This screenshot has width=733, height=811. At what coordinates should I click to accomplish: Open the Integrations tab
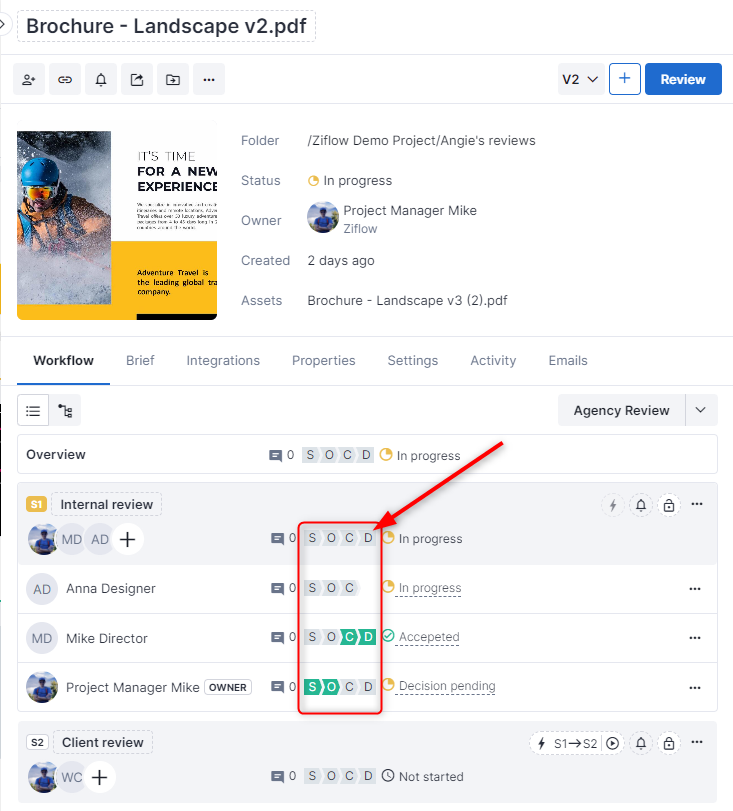(223, 361)
